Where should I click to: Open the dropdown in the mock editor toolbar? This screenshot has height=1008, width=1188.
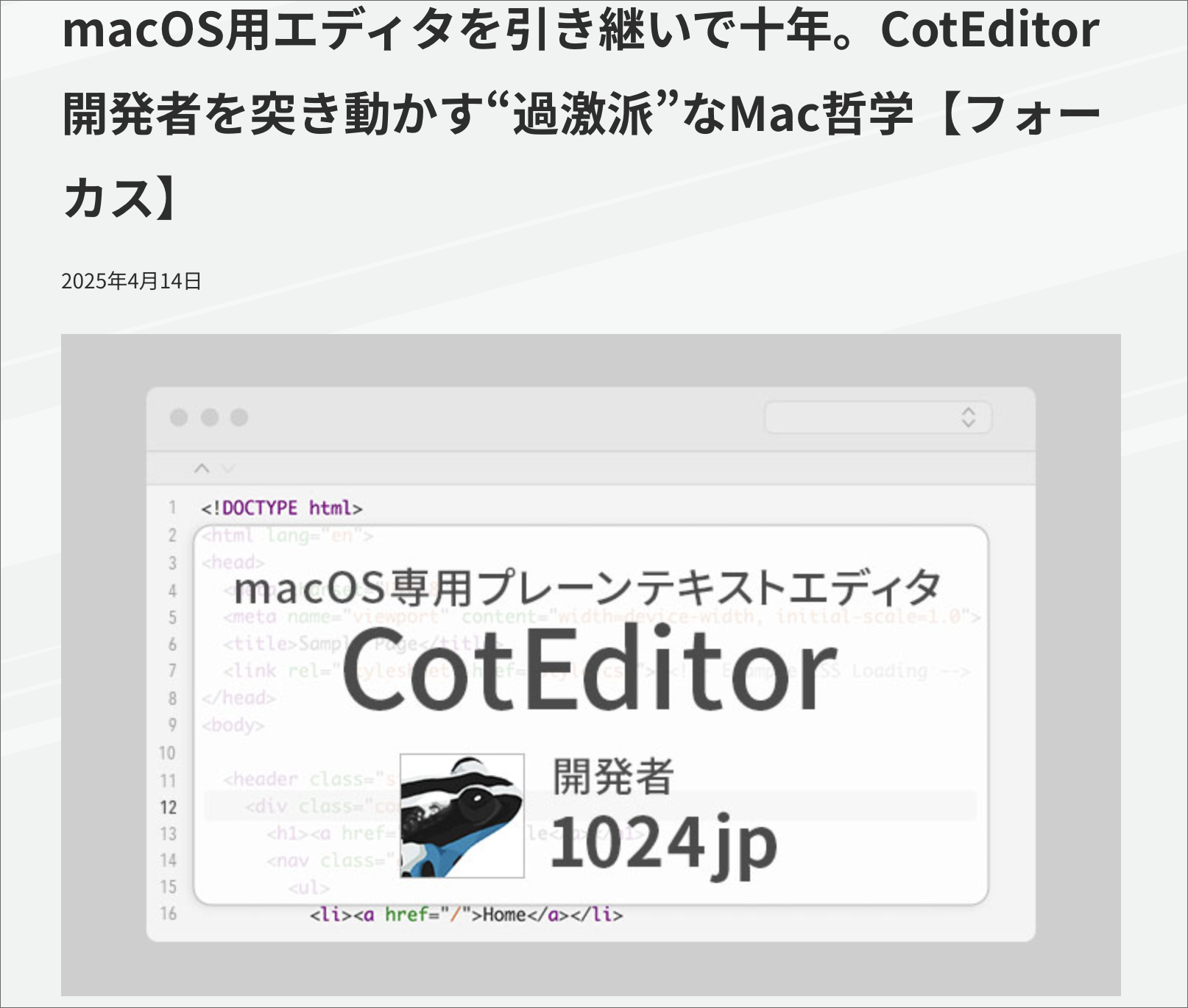(878, 417)
